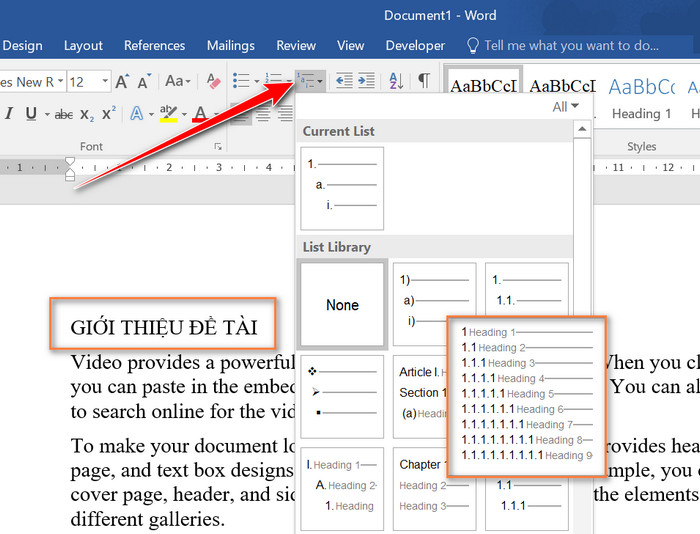Open the All filter dropdown
700x534 pixels.
pos(566,107)
